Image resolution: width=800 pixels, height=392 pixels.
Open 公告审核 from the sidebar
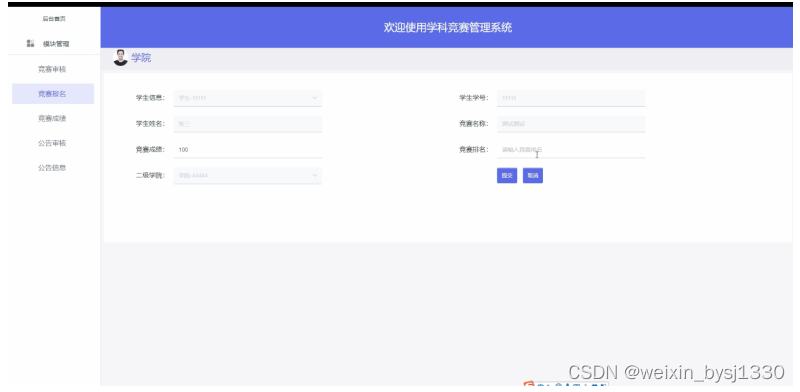click(53, 143)
